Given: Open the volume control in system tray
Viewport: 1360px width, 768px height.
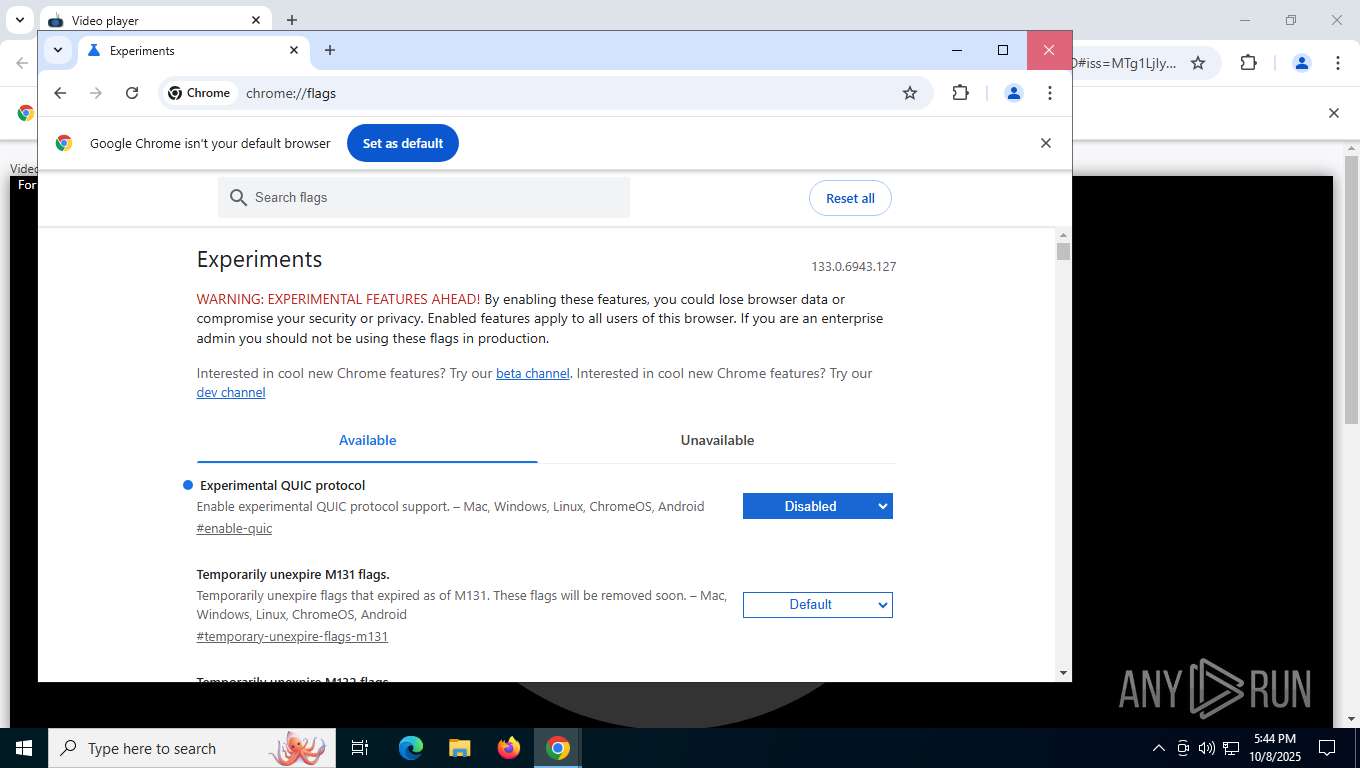Looking at the screenshot, I should coord(1207,748).
